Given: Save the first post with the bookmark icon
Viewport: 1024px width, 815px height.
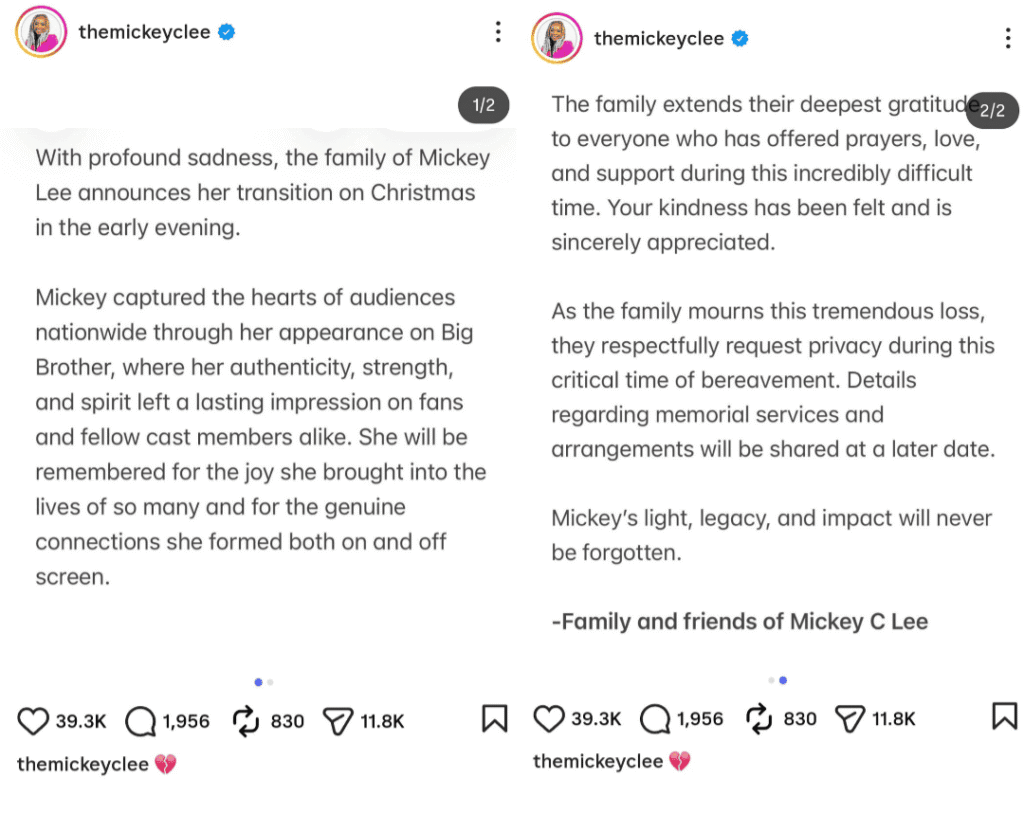Looking at the screenshot, I should pos(494,720).
